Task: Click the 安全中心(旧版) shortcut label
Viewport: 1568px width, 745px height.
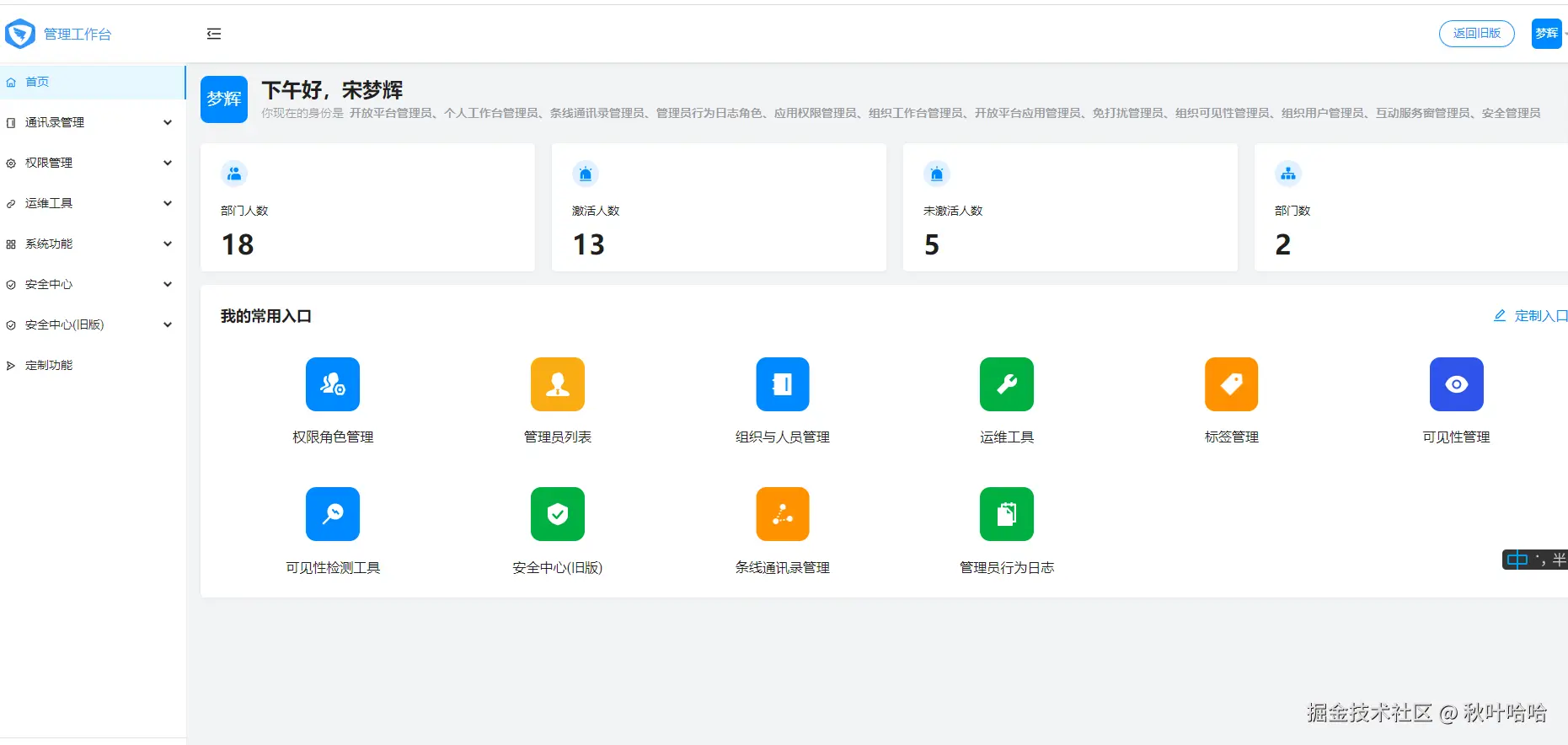Action: 558,568
